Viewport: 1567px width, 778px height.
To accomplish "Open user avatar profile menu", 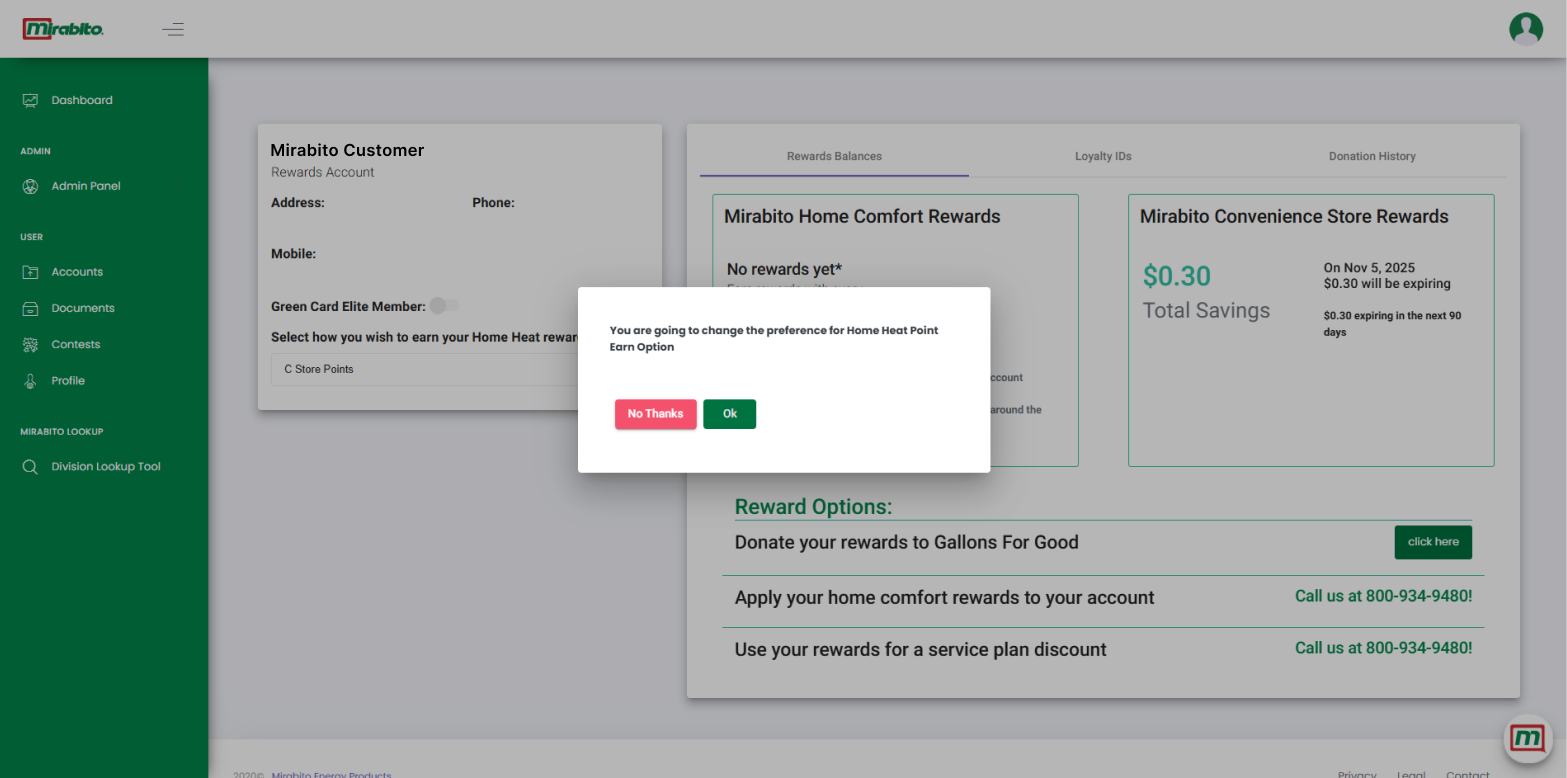I will pyautogui.click(x=1525, y=29).
